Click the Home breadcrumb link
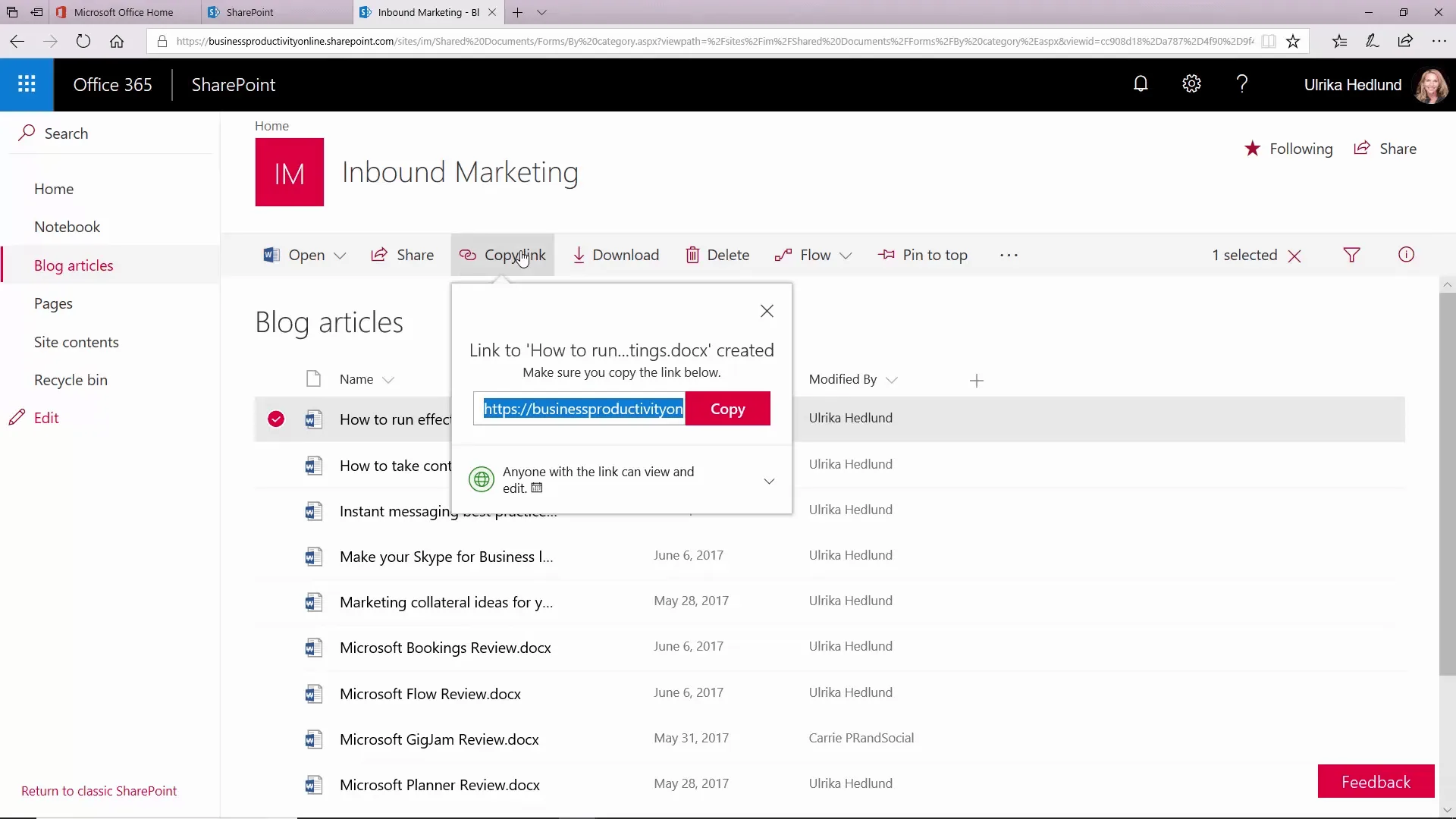The width and height of the screenshot is (1456, 819). pos(271,126)
